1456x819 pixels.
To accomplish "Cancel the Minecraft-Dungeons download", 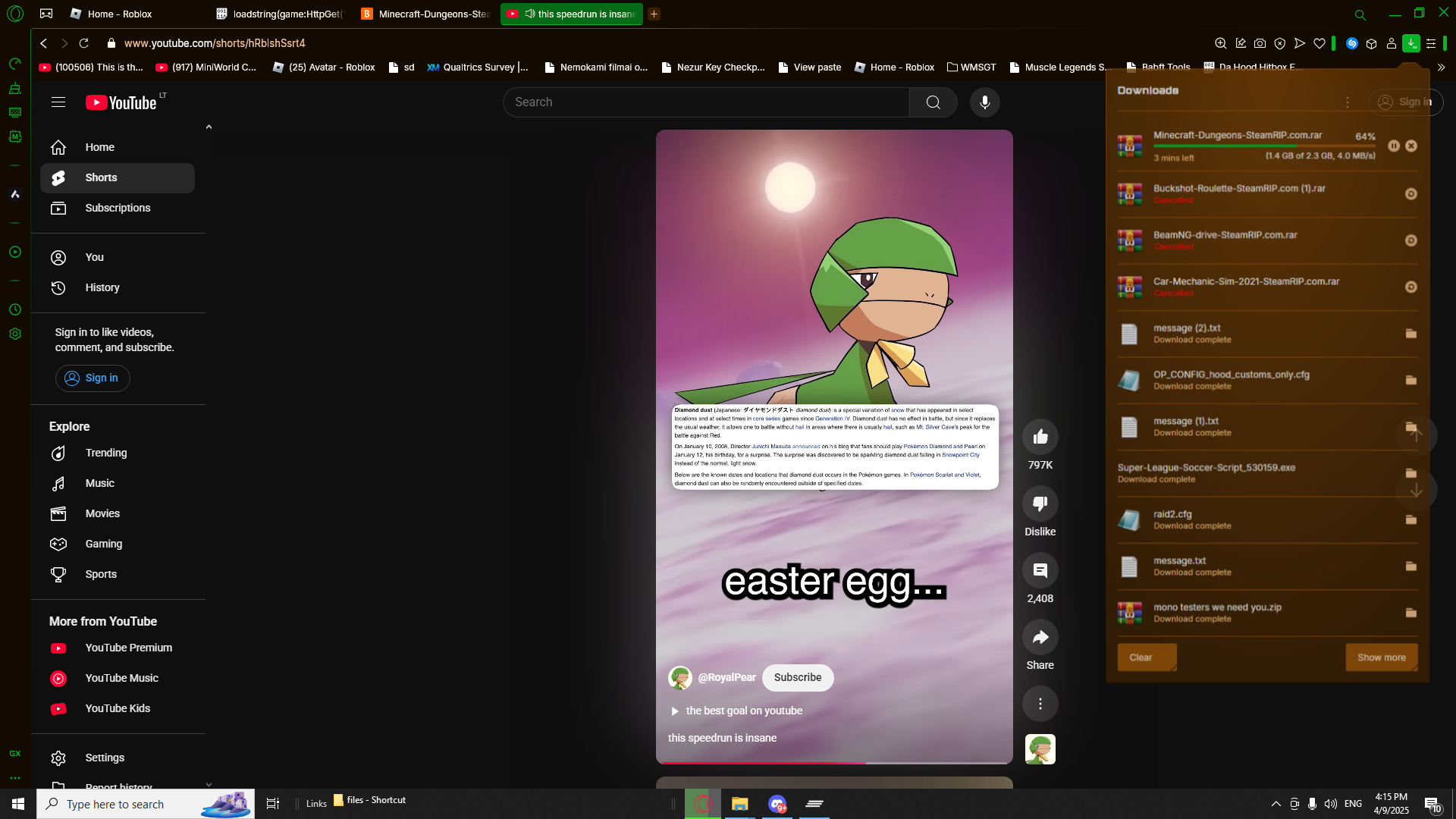I will [x=1411, y=146].
